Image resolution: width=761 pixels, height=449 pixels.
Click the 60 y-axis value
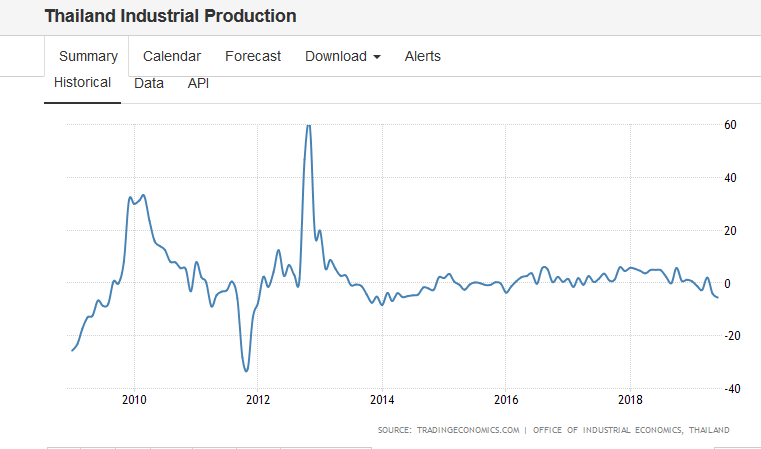730,125
